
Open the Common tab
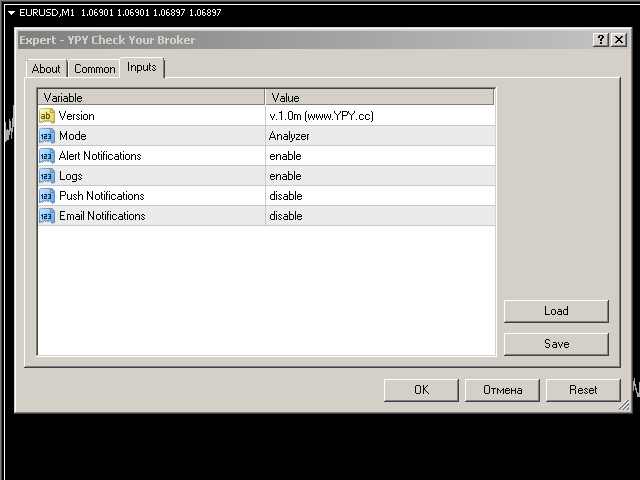[94, 69]
